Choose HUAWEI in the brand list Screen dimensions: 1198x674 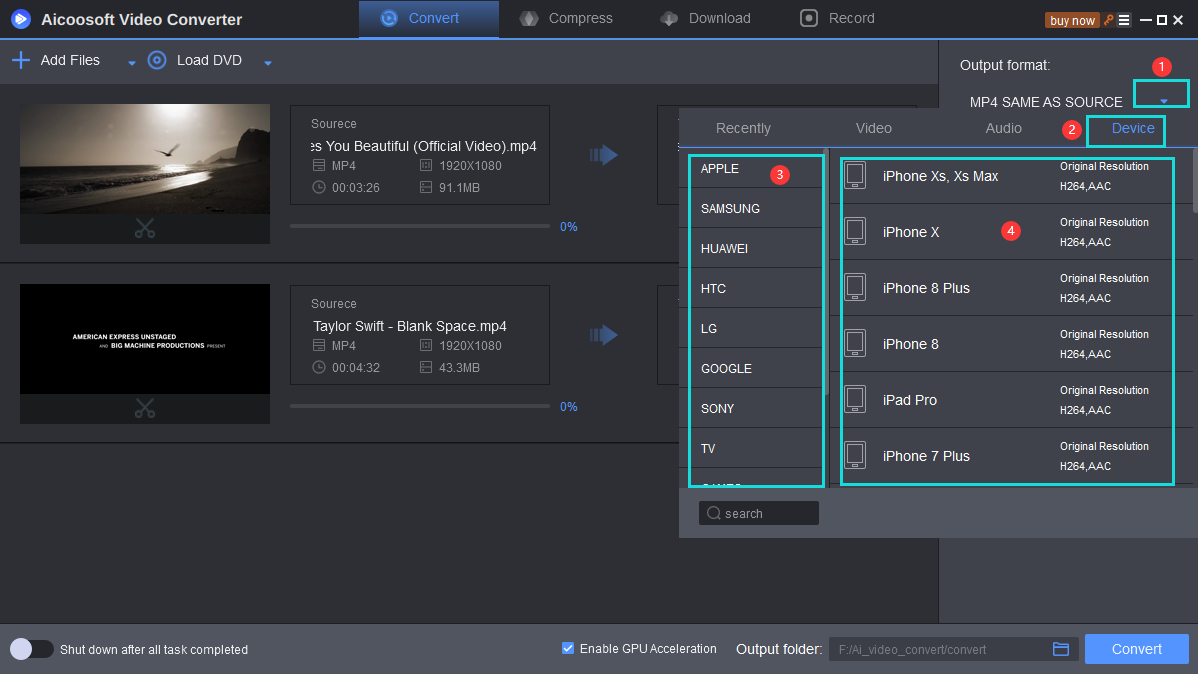click(x=753, y=248)
